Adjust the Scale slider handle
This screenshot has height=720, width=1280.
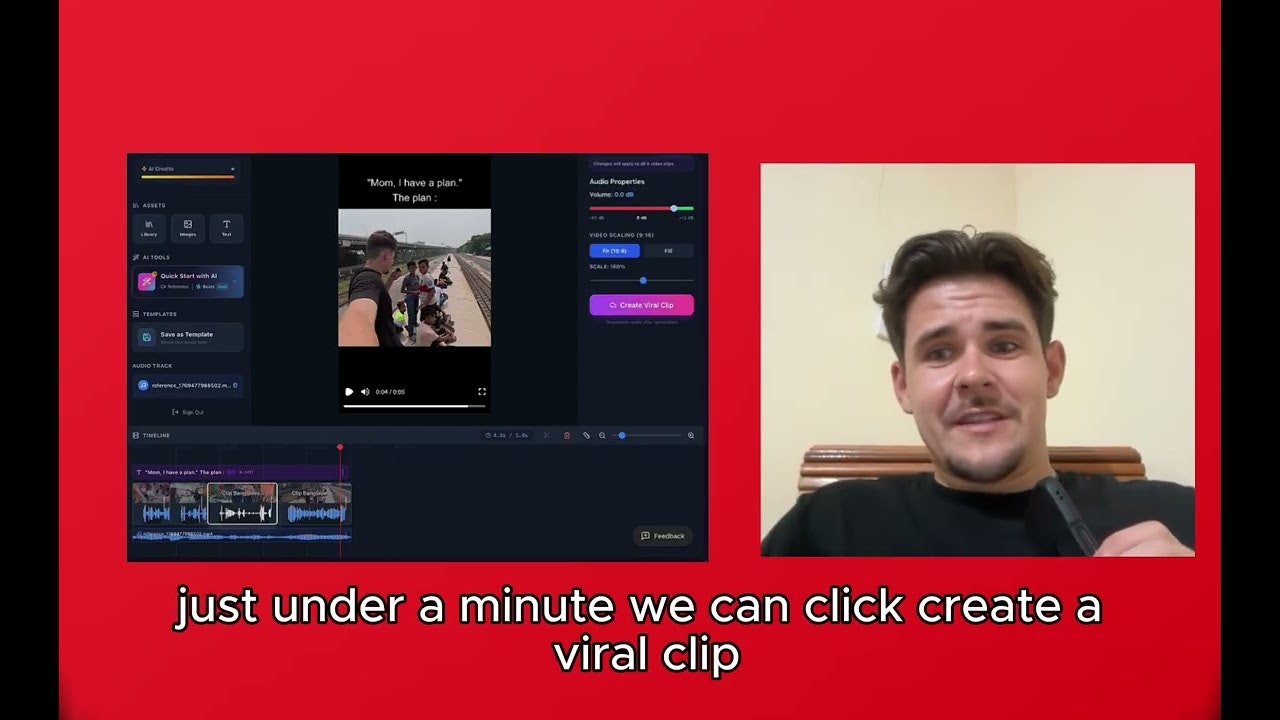644,280
